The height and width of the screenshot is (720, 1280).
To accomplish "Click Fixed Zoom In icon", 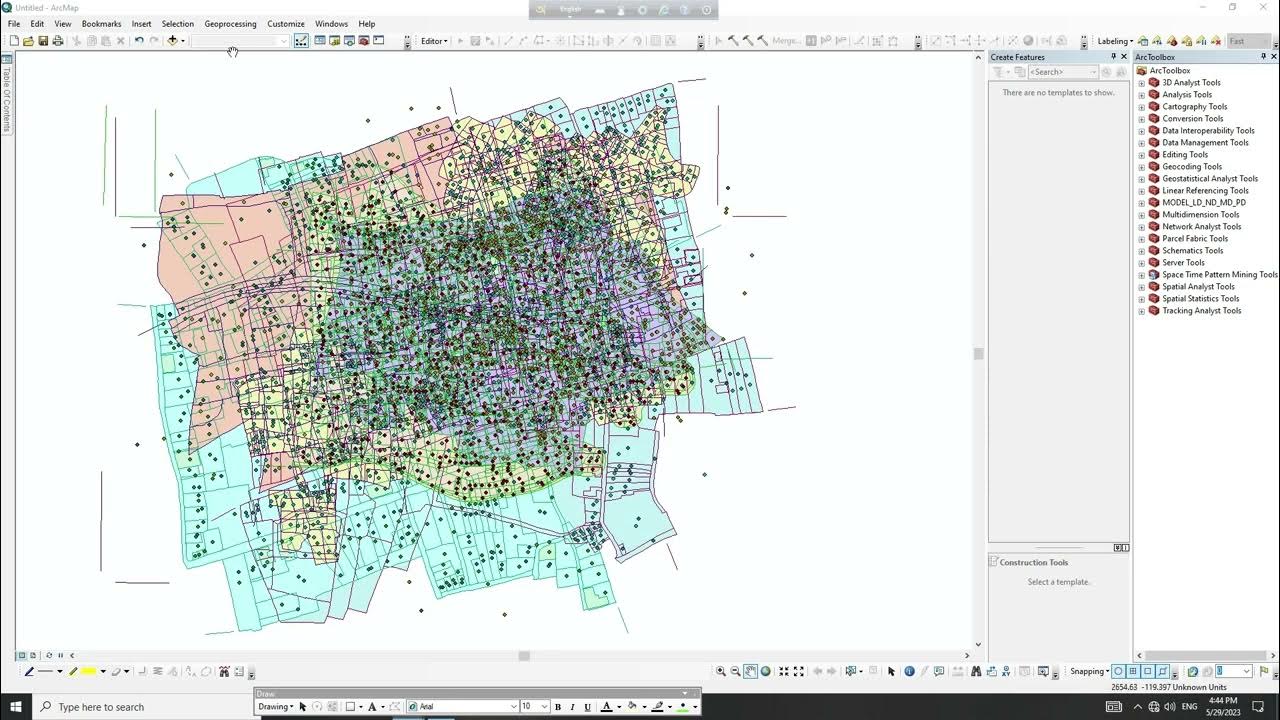I will click(x=785, y=672).
